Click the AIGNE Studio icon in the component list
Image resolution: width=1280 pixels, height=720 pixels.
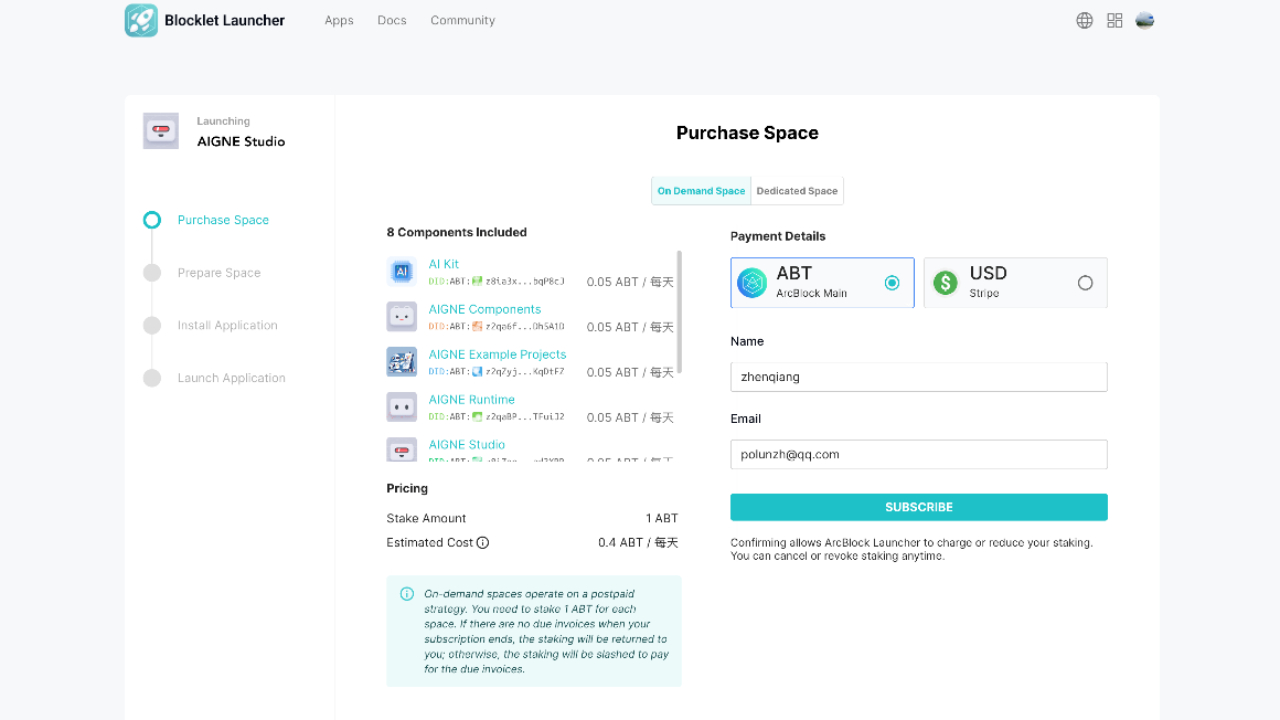click(x=401, y=450)
